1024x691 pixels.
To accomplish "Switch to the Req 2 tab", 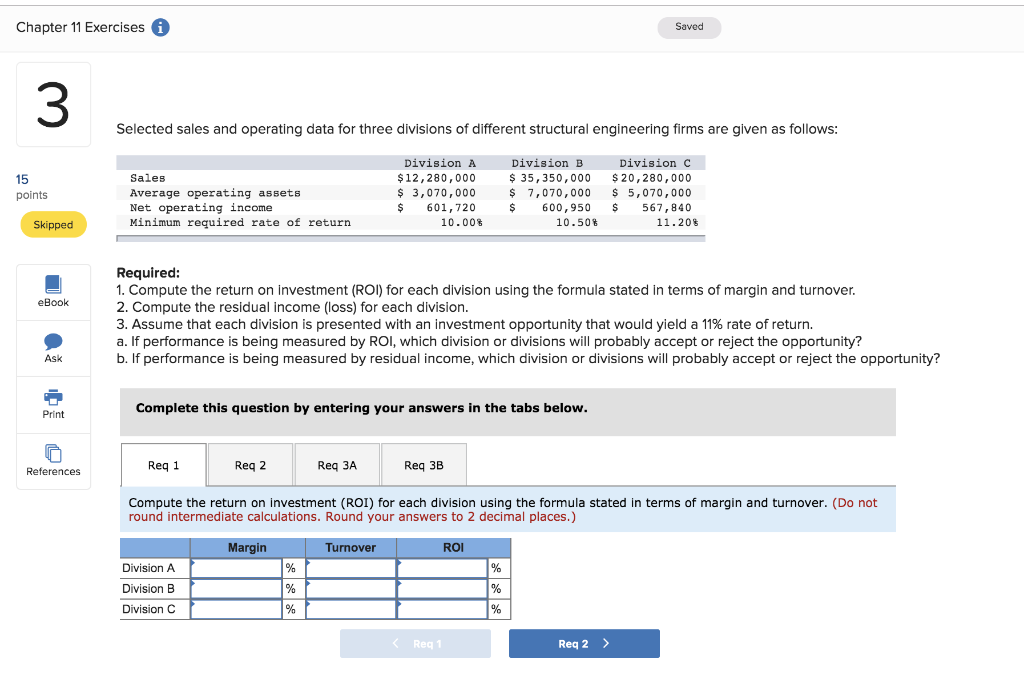I will (x=249, y=464).
